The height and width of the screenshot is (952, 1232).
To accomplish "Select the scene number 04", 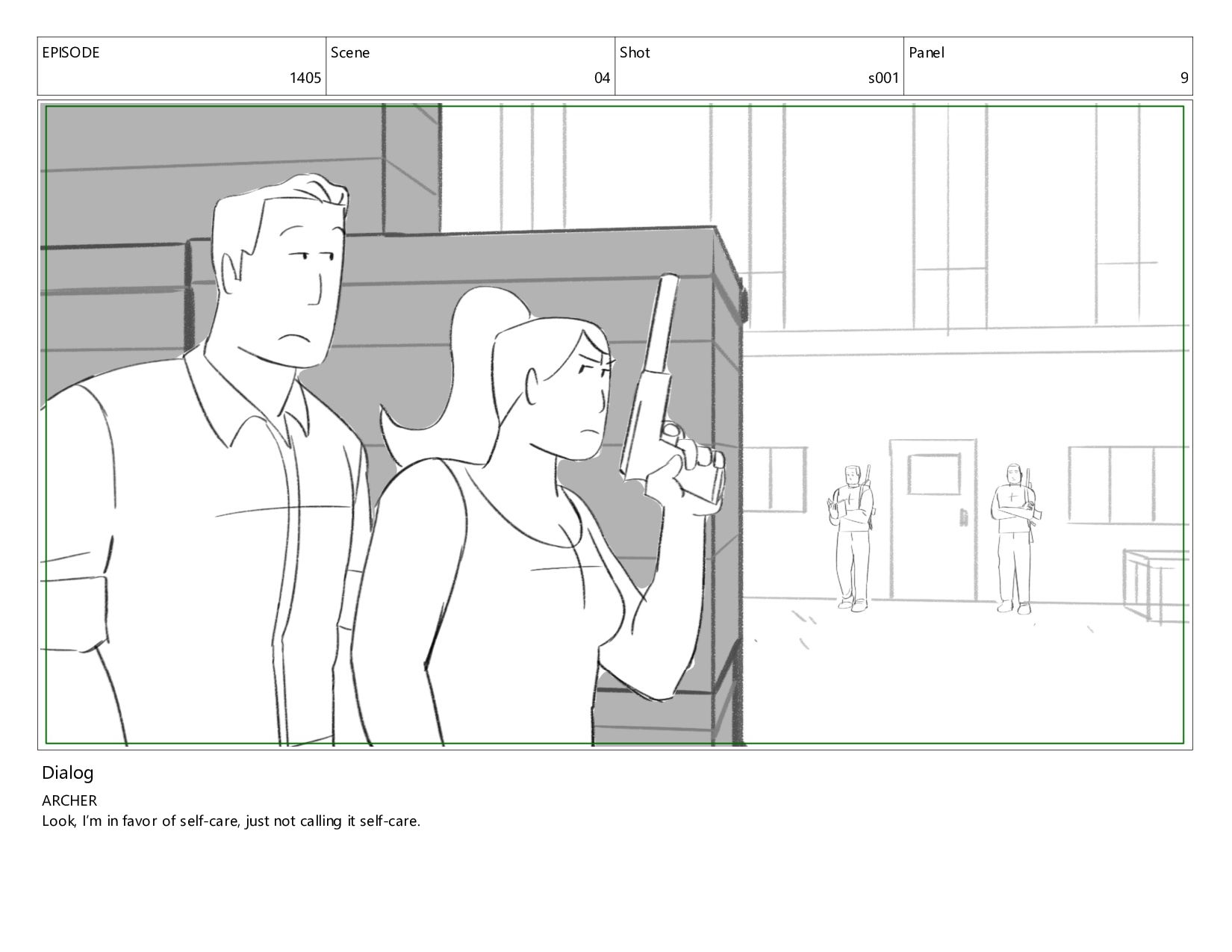I will (x=602, y=78).
